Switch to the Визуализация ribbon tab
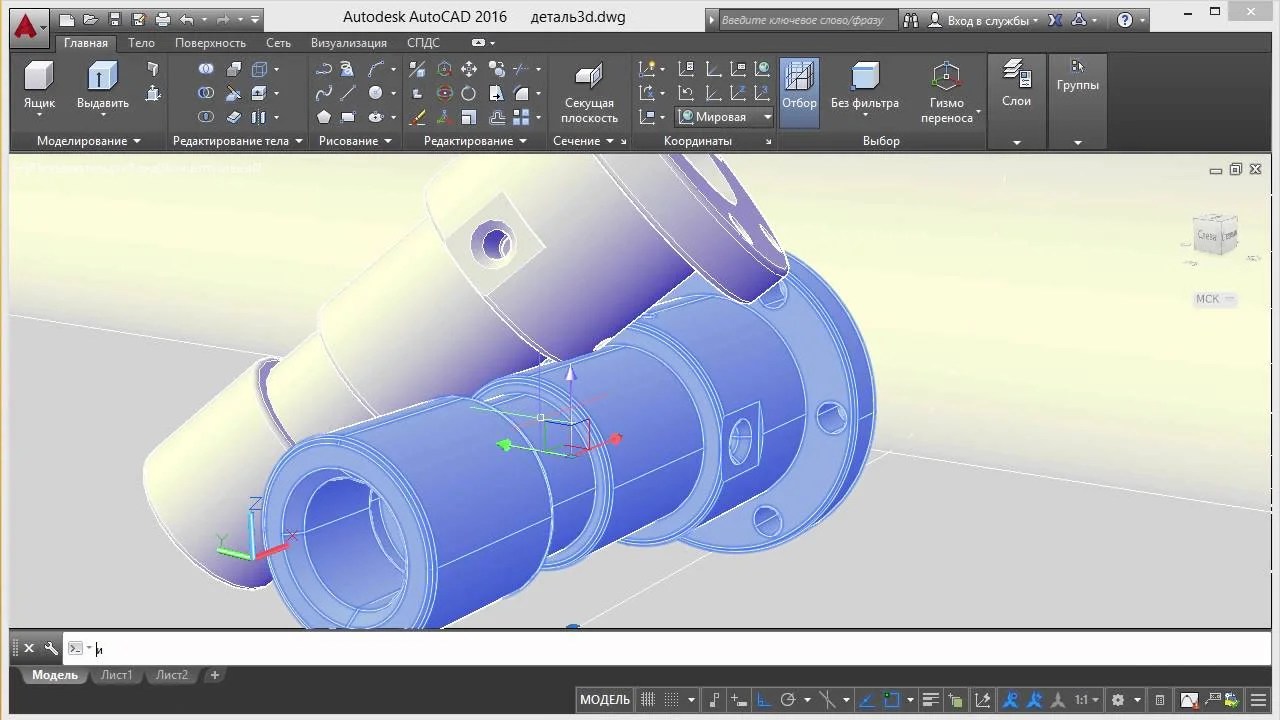Viewport: 1280px width, 720px height. [348, 43]
